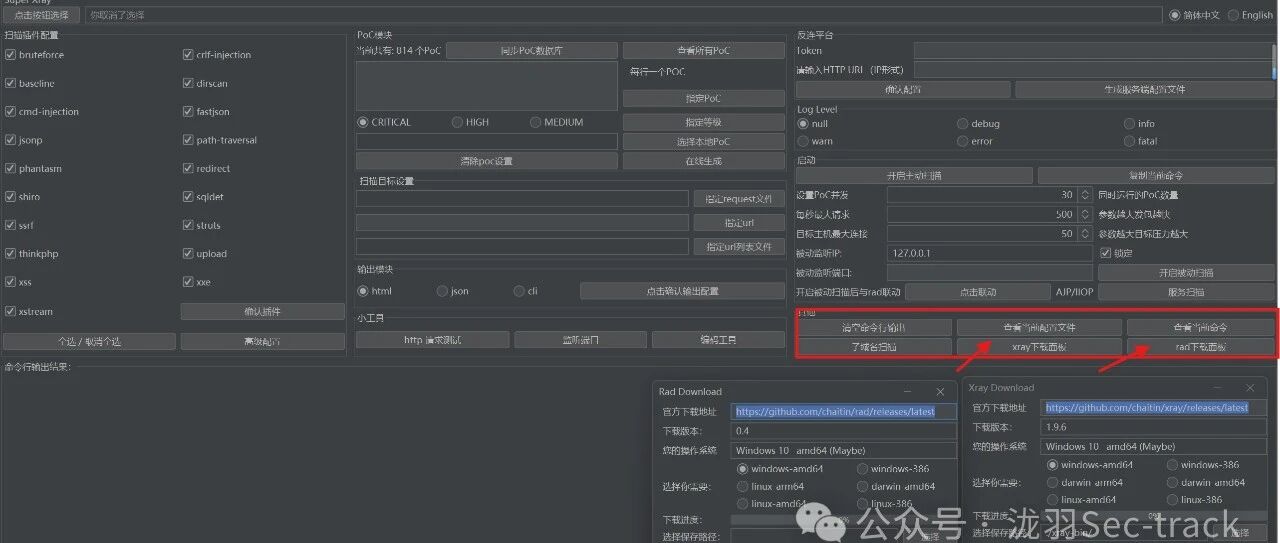Focus the 127.0.0.1 listen IP field

coord(990,253)
